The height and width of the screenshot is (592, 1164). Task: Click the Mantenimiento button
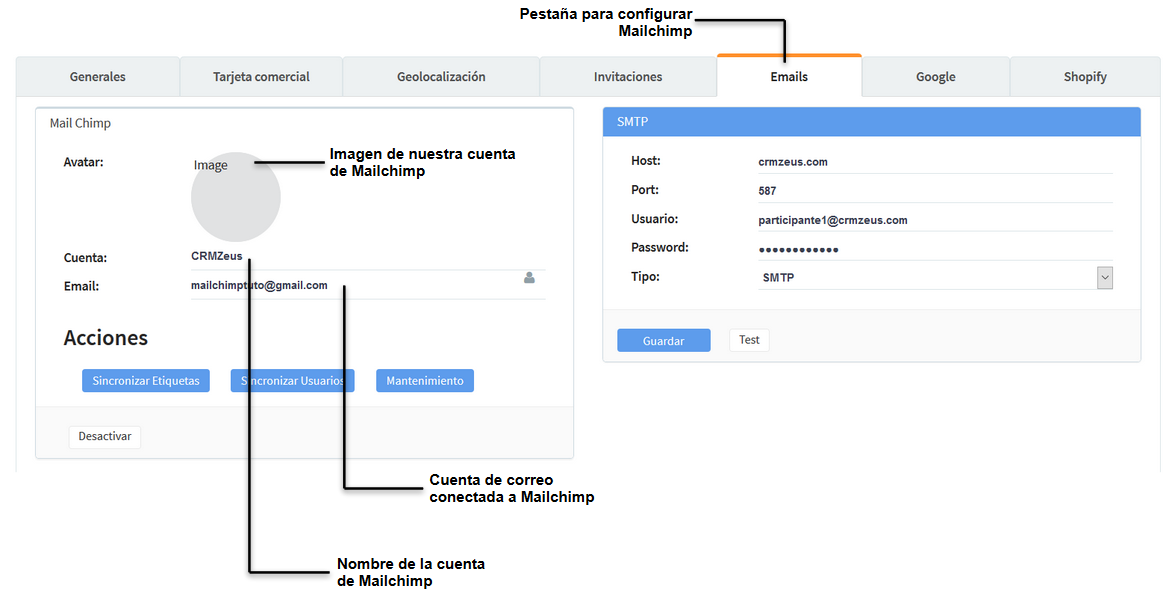[425, 380]
